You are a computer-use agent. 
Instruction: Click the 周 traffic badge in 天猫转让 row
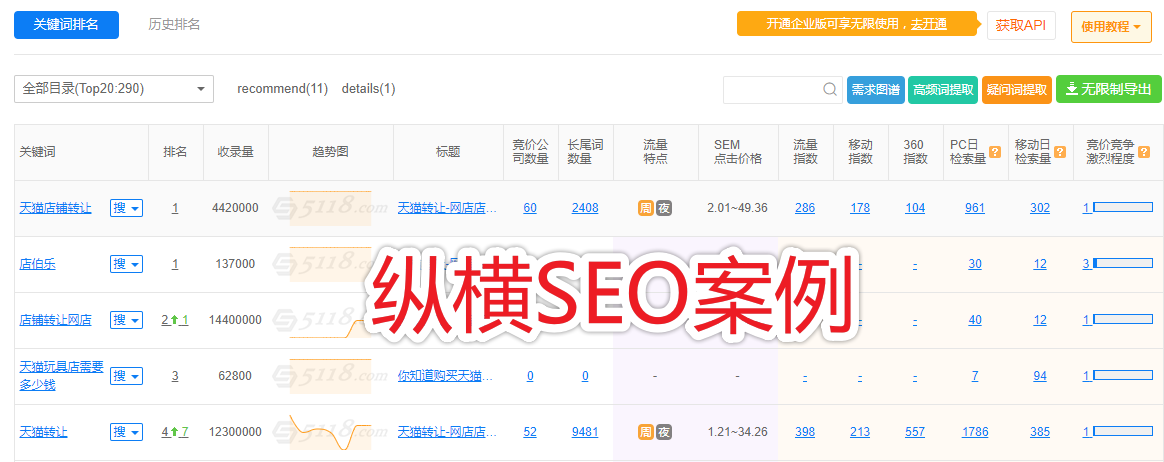coord(645,432)
